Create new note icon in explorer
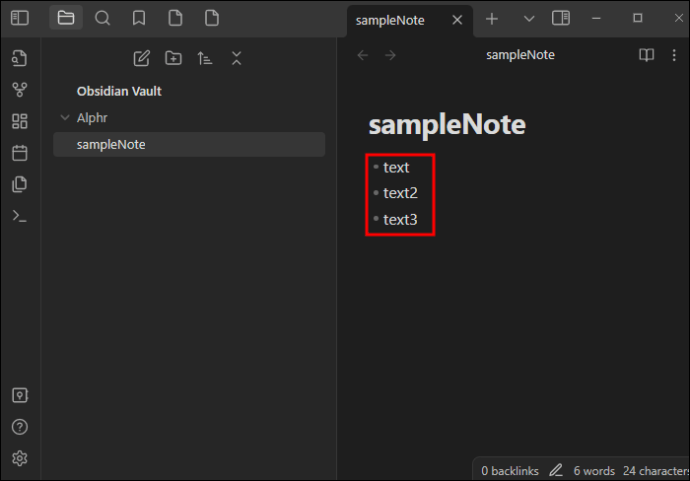Image resolution: width=690 pixels, height=481 pixels. tap(142, 58)
